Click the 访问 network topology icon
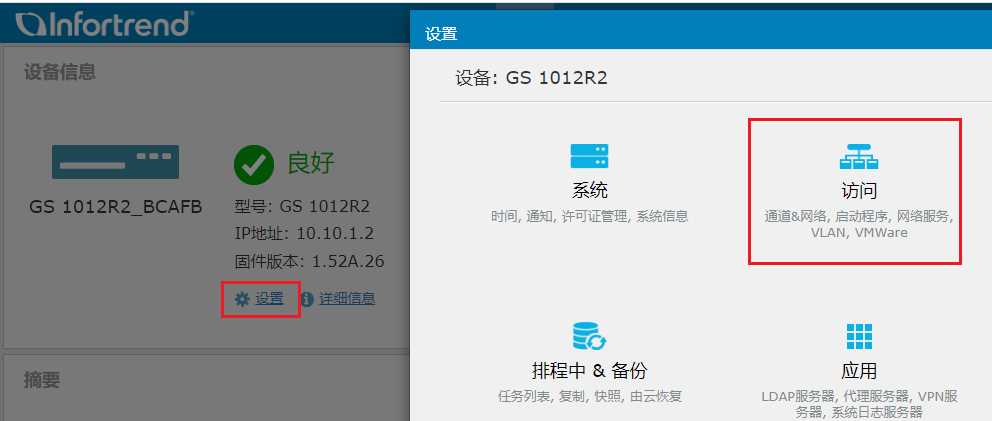The image size is (992, 421). [x=858, y=157]
